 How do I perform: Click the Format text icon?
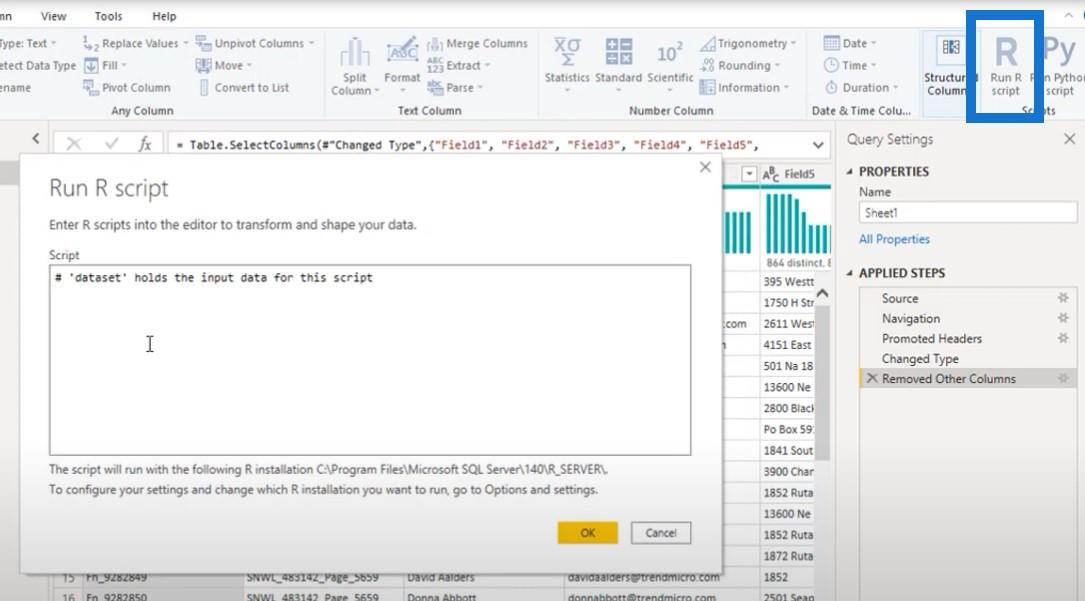tap(402, 60)
